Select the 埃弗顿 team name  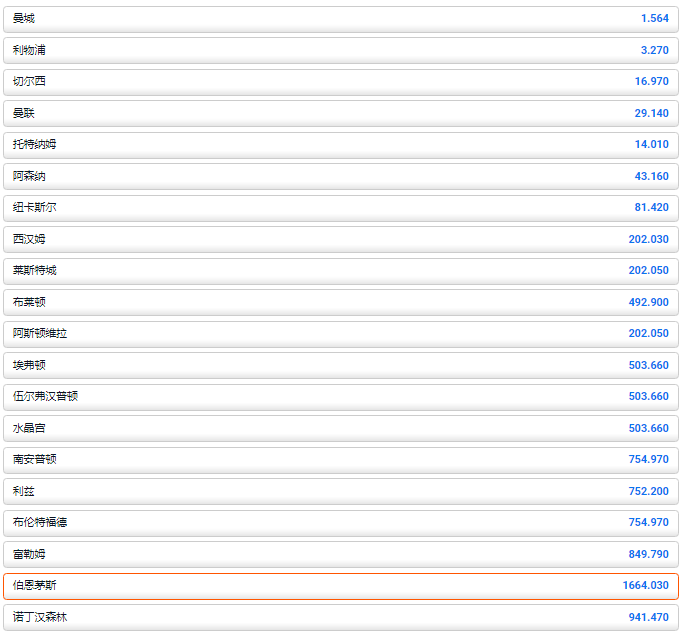(x=29, y=366)
